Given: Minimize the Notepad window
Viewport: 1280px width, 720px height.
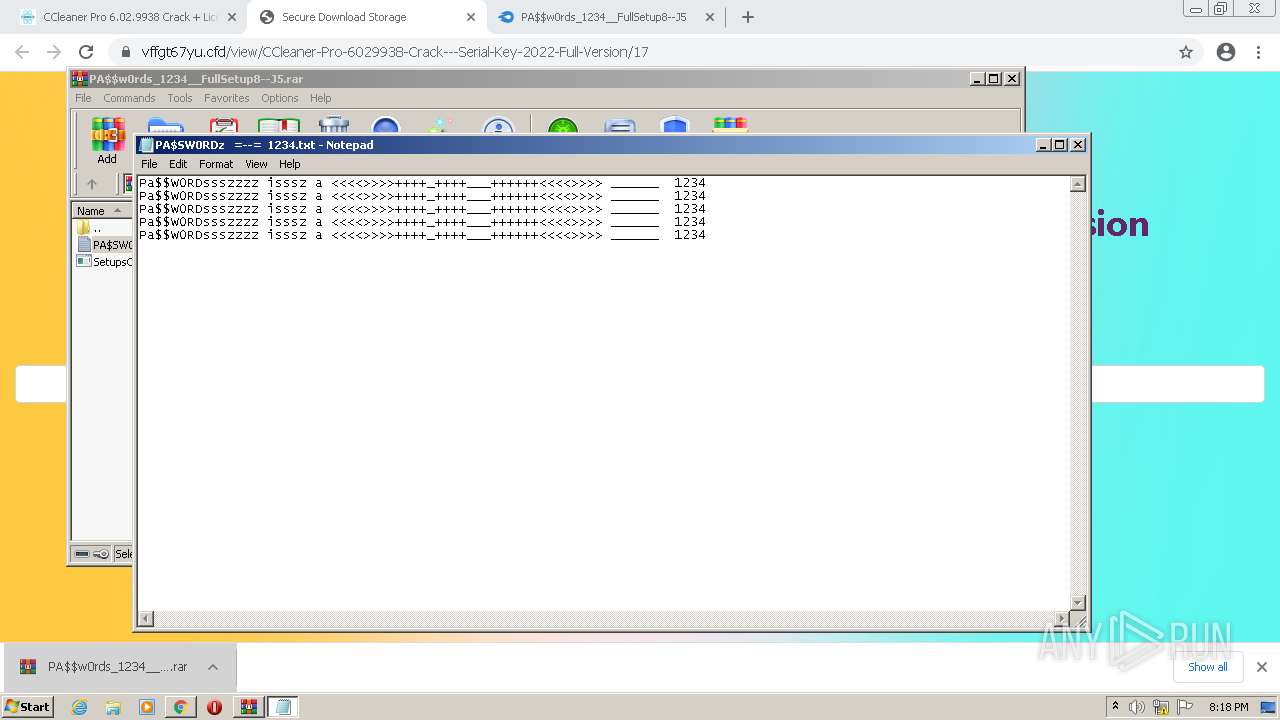Looking at the screenshot, I should coord(1044,145).
